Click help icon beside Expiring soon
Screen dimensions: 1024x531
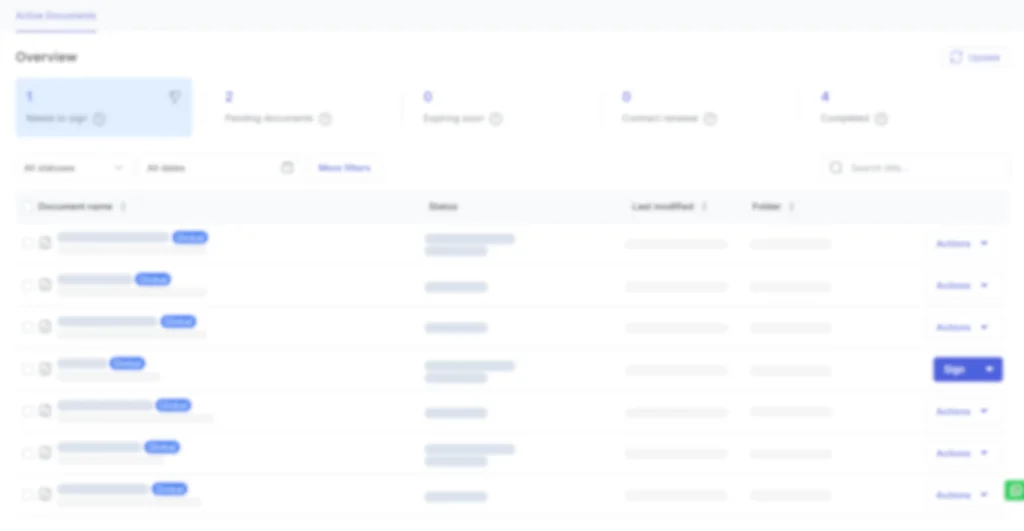pos(496,119)
